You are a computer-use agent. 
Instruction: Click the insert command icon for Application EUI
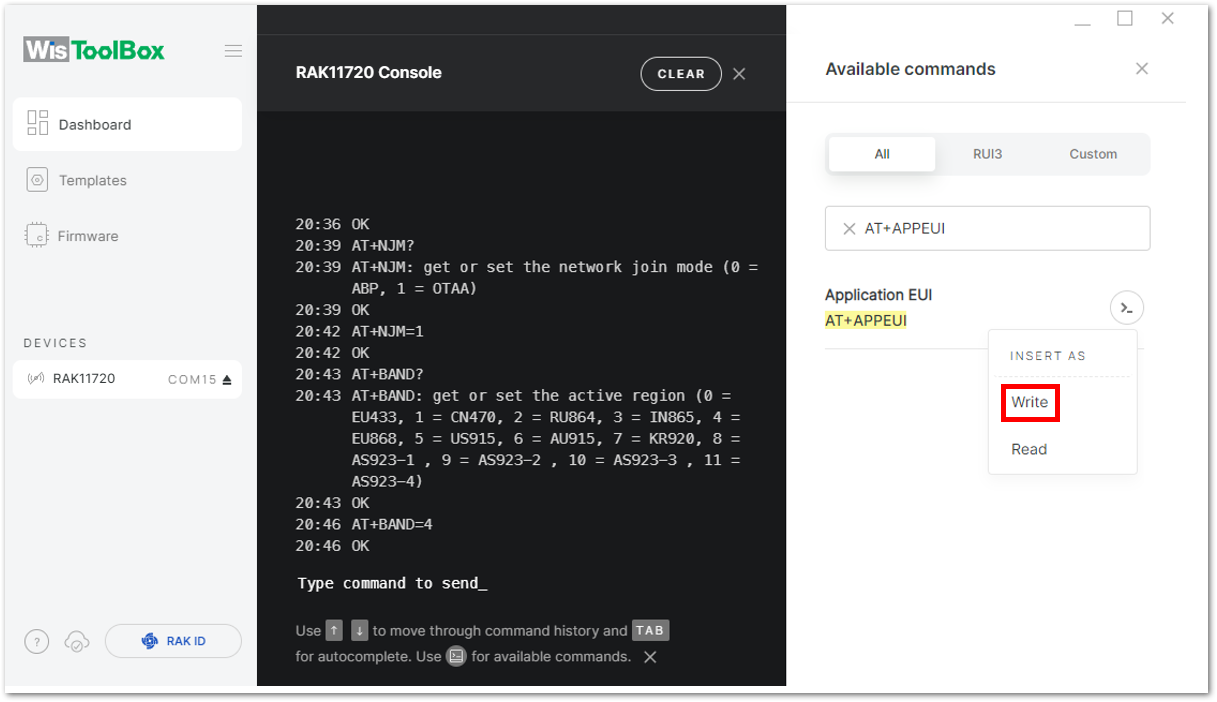(x=1127, y=308)
